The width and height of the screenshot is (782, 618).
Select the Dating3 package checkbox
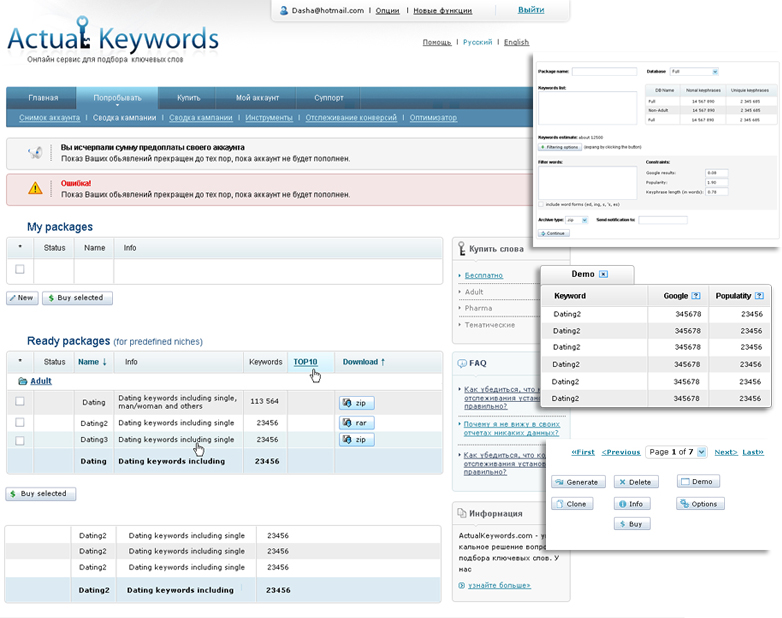[x=20, y=440]
